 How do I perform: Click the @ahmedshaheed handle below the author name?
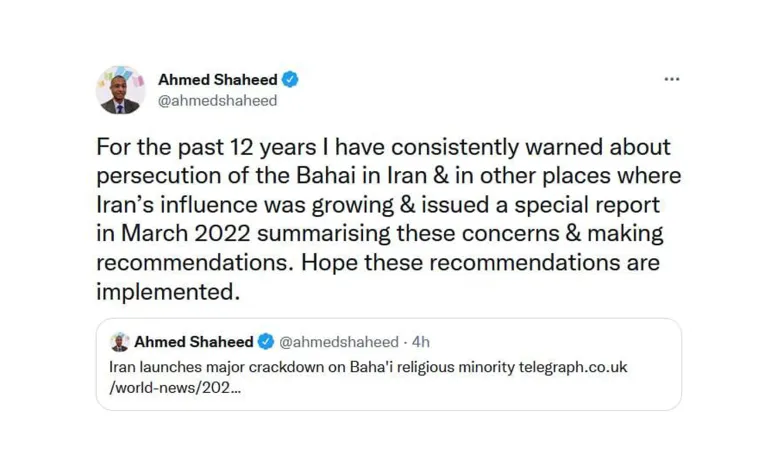(217, 101)
